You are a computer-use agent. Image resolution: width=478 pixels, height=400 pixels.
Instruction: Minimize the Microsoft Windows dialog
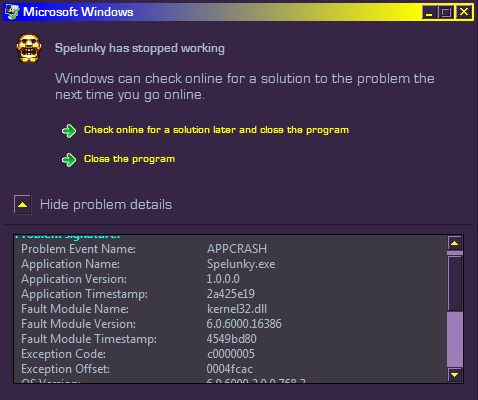pyautogui.click(x=429, y=12)
